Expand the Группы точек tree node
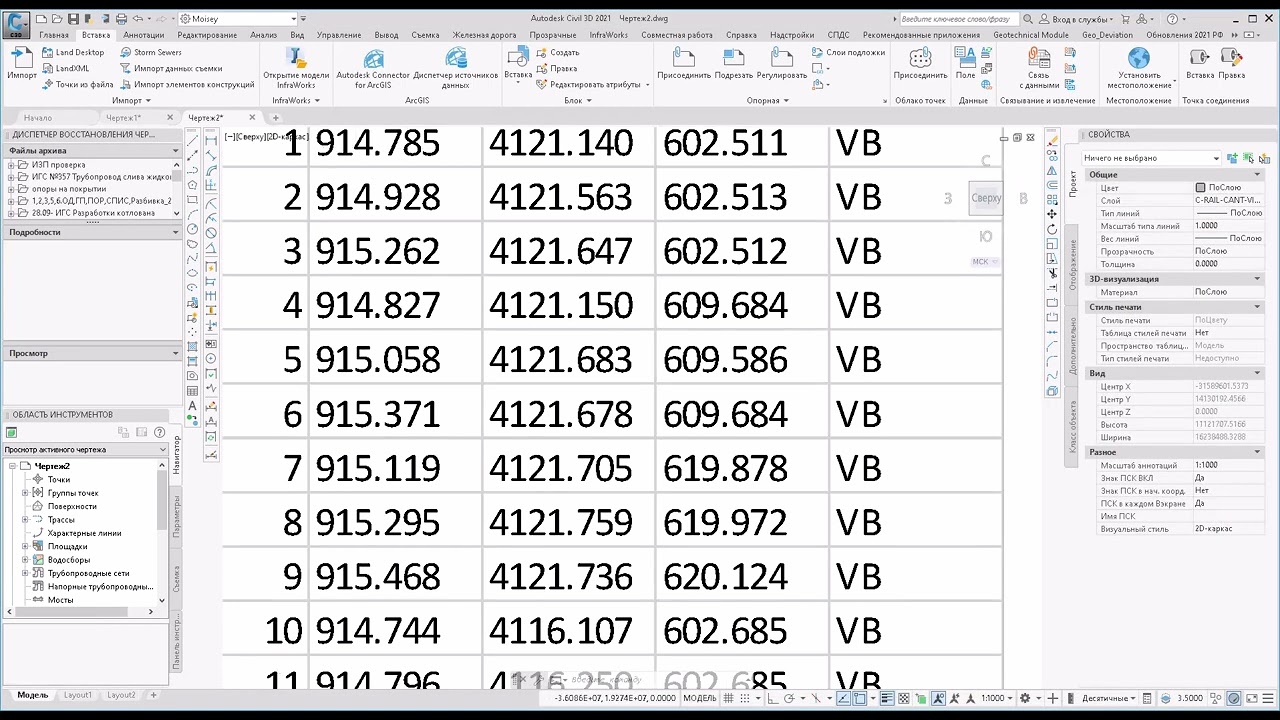The height and width of the screenshot is (720, 1280). tap(25, 493)
